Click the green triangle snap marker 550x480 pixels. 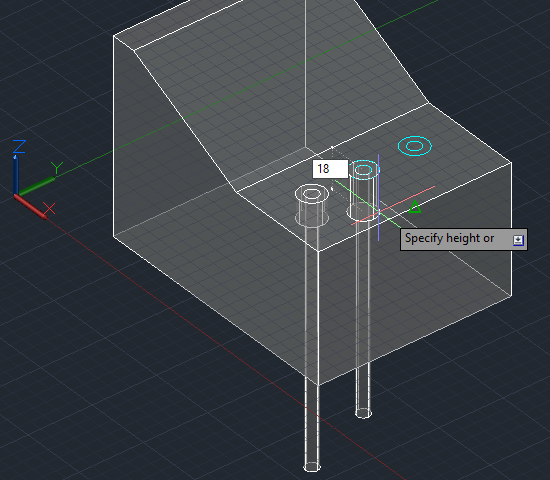point(415,207)
